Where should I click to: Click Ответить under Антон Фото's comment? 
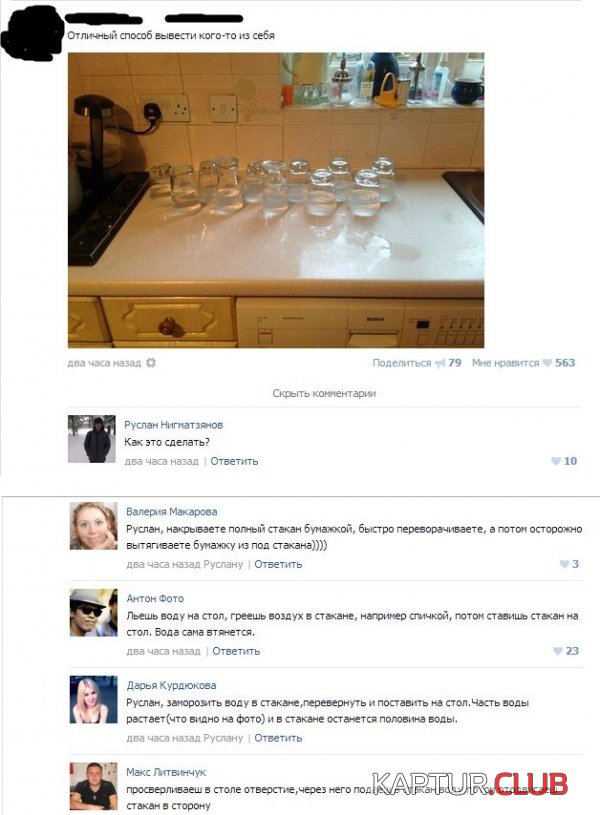coord(236,651)
